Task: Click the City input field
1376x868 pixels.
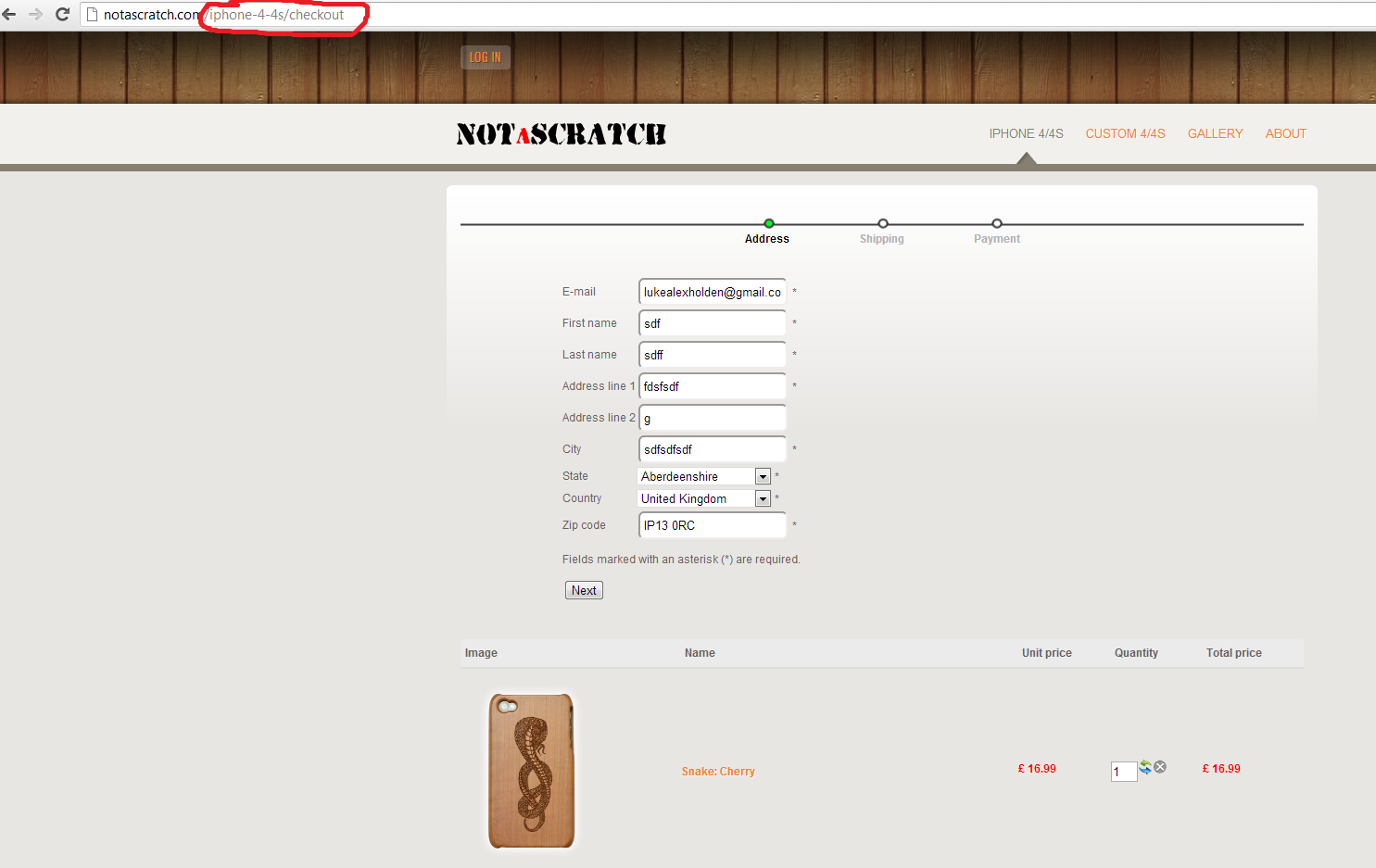Action: (x=713, y=449)
